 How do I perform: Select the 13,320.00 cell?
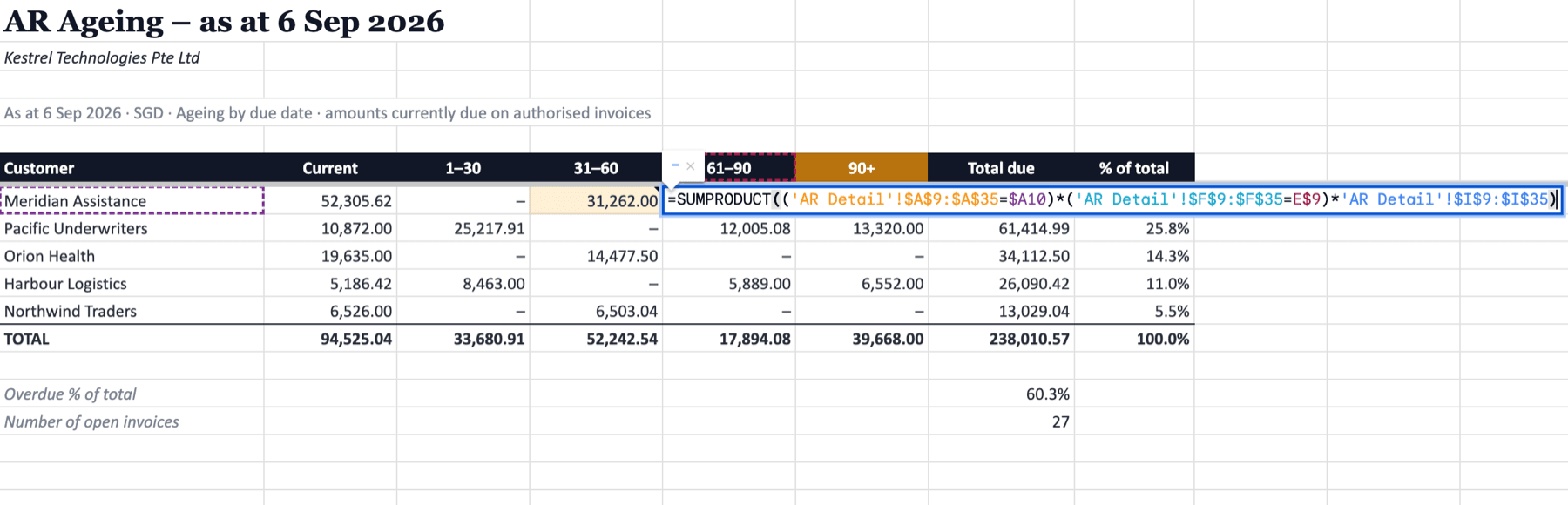click(x=862, y=228)
